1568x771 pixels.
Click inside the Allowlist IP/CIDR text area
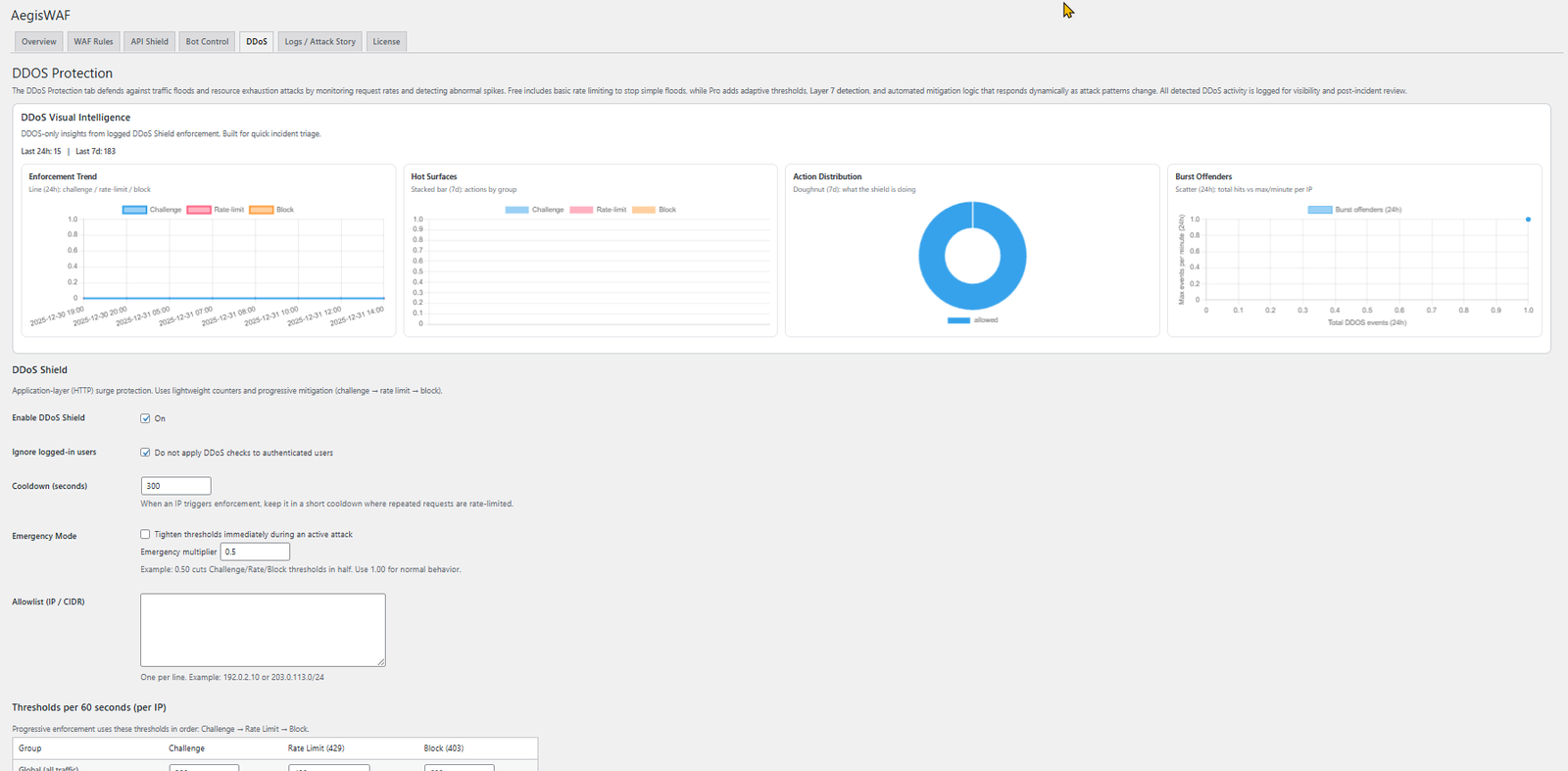pos(263,629)
